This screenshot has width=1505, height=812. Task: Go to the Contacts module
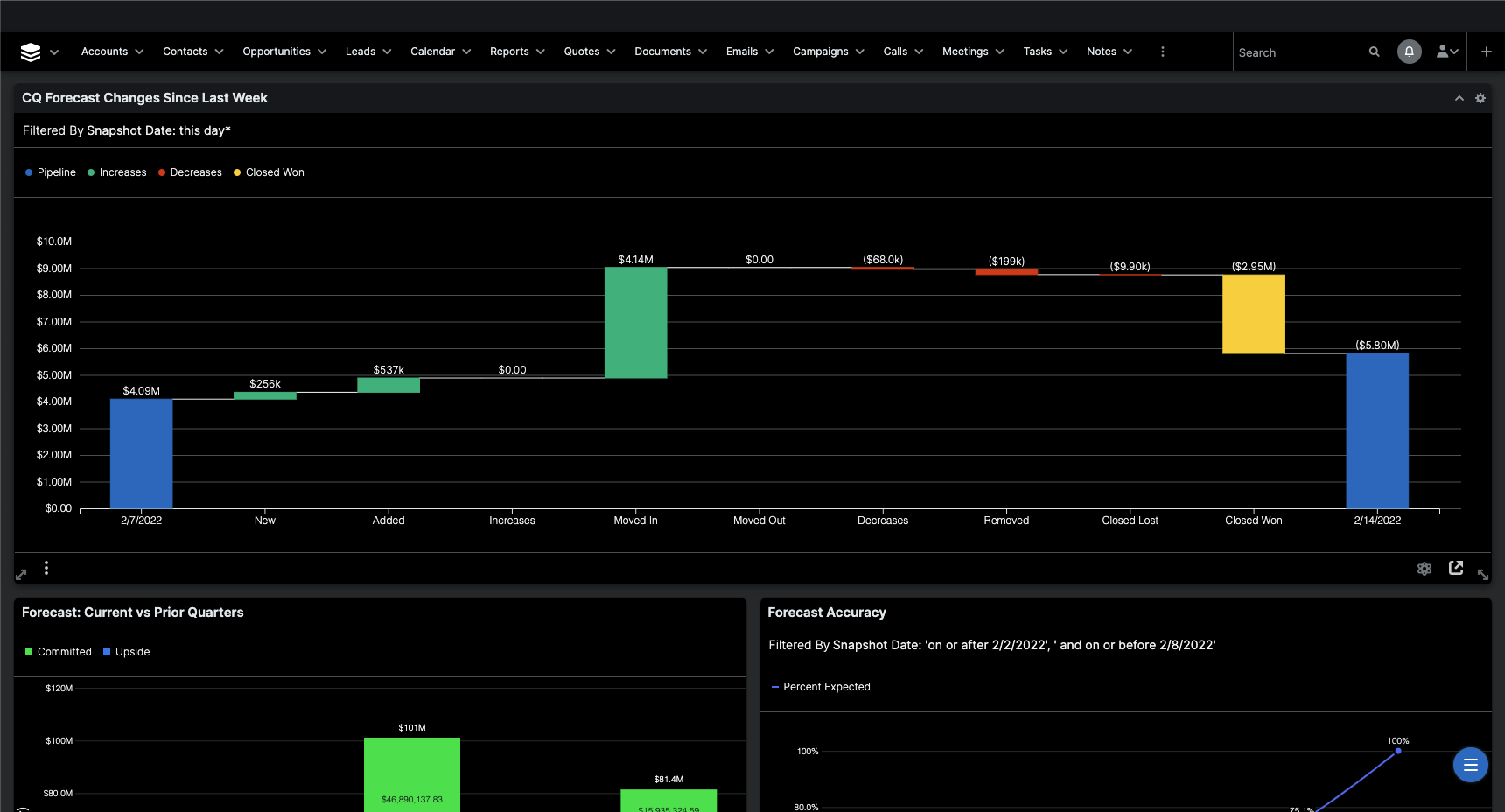pos(185,52)
